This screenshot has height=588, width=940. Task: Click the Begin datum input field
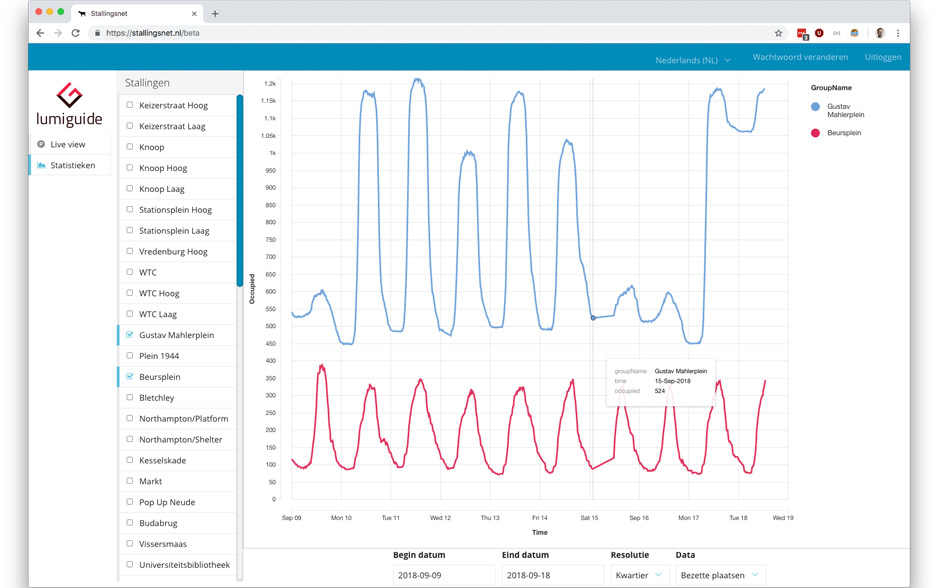point(443,575)
